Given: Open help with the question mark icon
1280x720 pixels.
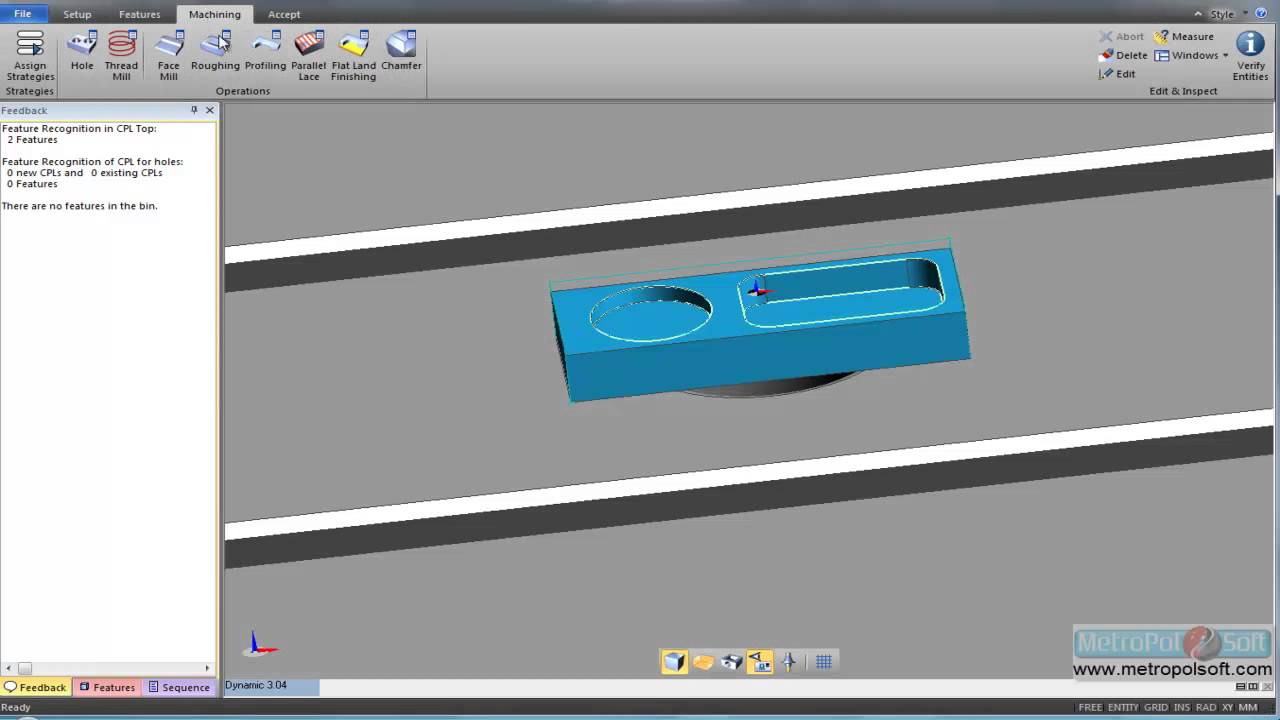Looking at the screenshot, I should pyautogui.click(x=1261, y=13).
